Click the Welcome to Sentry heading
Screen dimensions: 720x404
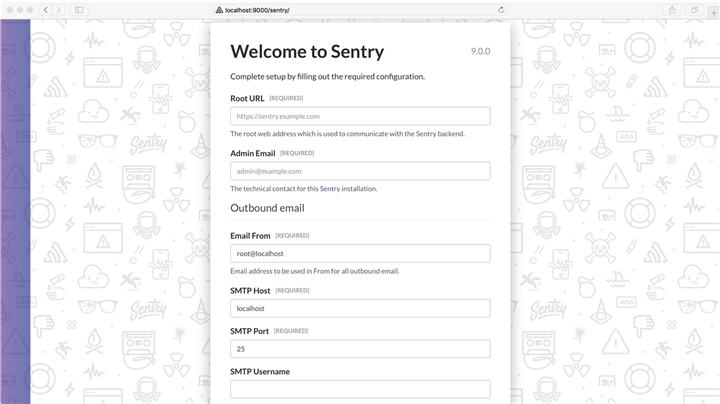(307, 51)
